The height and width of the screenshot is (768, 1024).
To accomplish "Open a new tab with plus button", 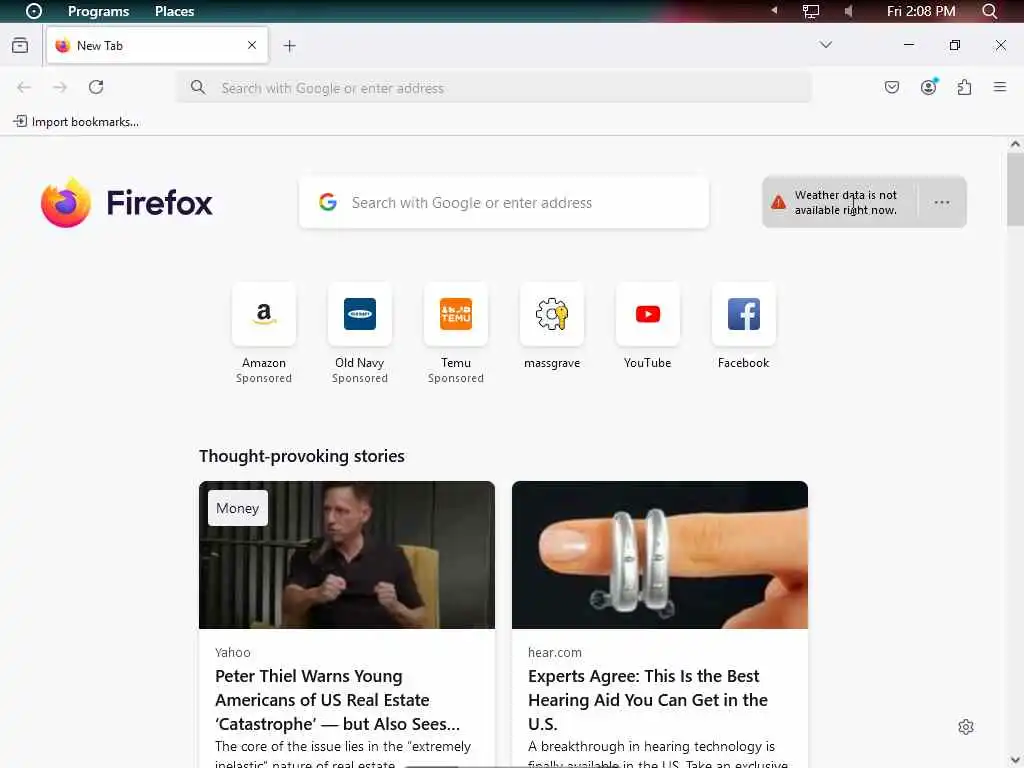I will tap(289, 46).
